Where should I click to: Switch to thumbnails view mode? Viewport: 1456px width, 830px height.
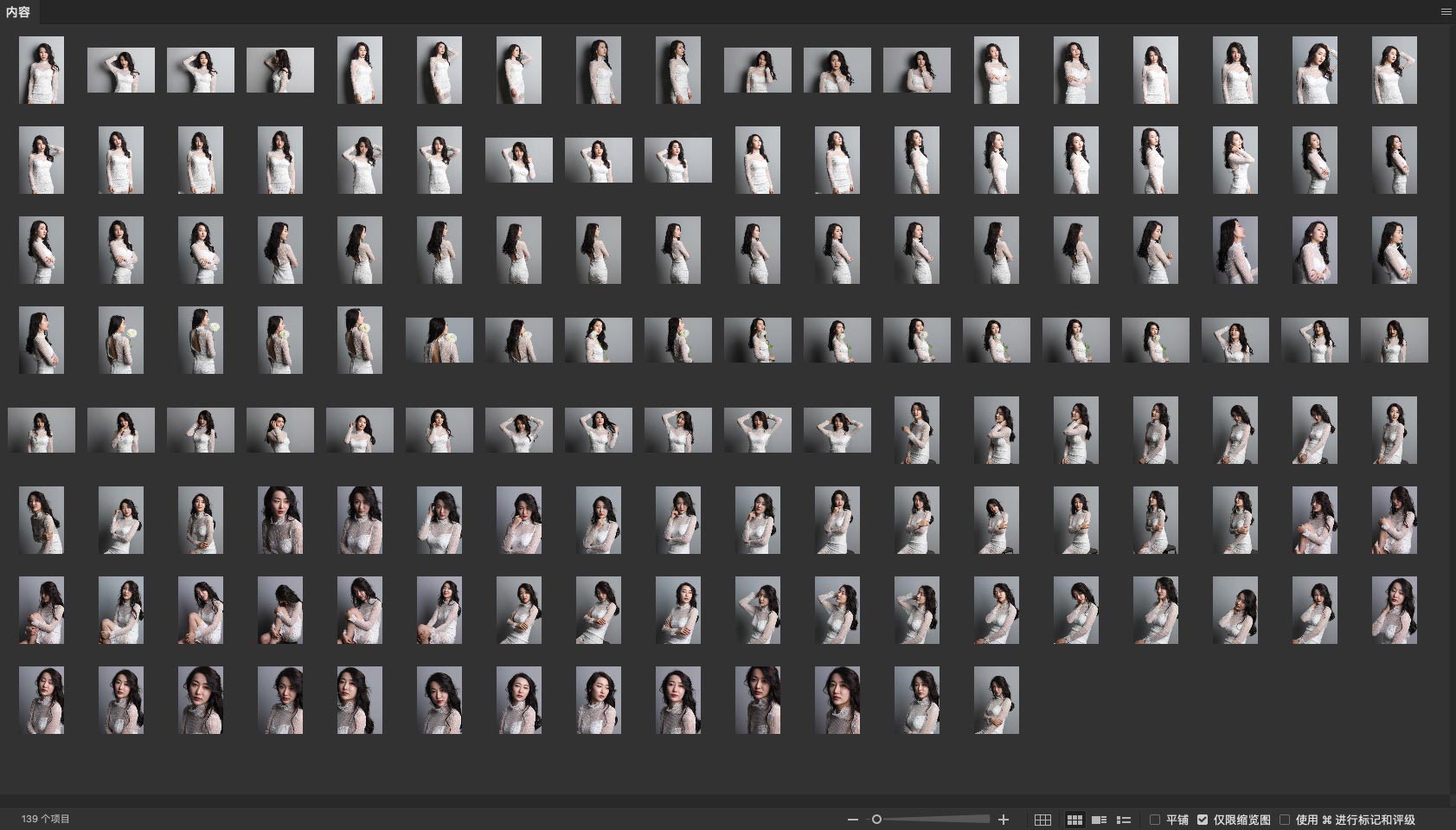click(x=1074, y=820)
